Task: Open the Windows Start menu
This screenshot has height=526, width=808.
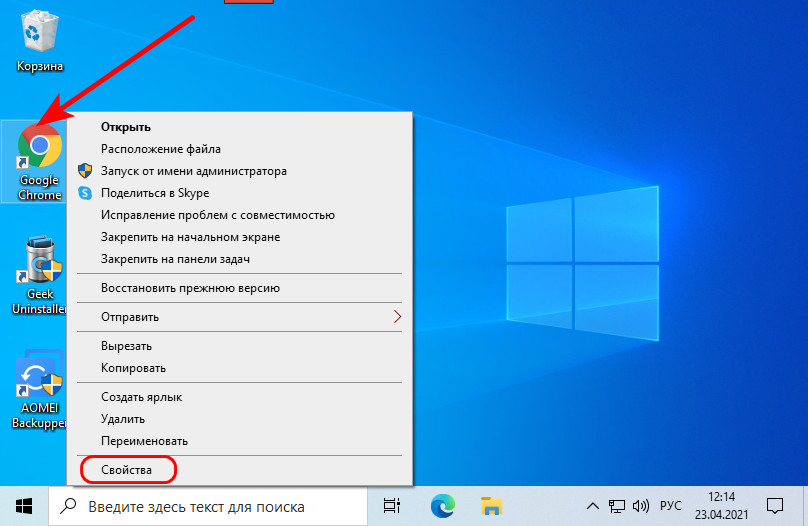Action: click(24, 505)
